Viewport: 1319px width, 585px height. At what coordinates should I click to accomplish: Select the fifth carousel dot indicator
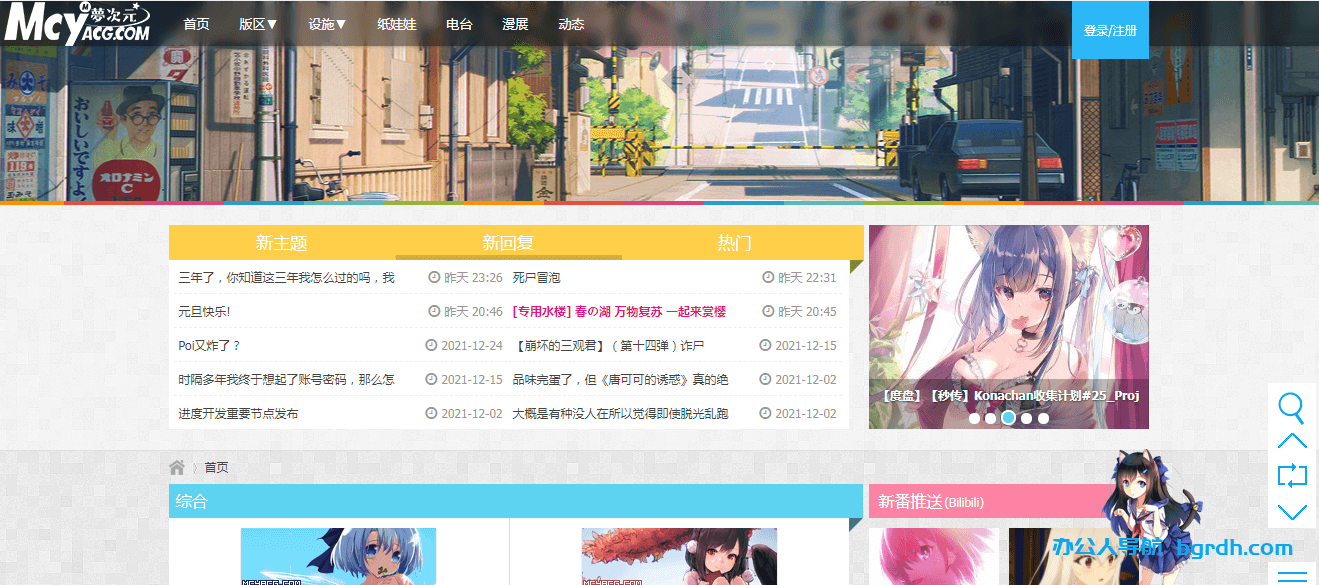(x=1043, y=418)
